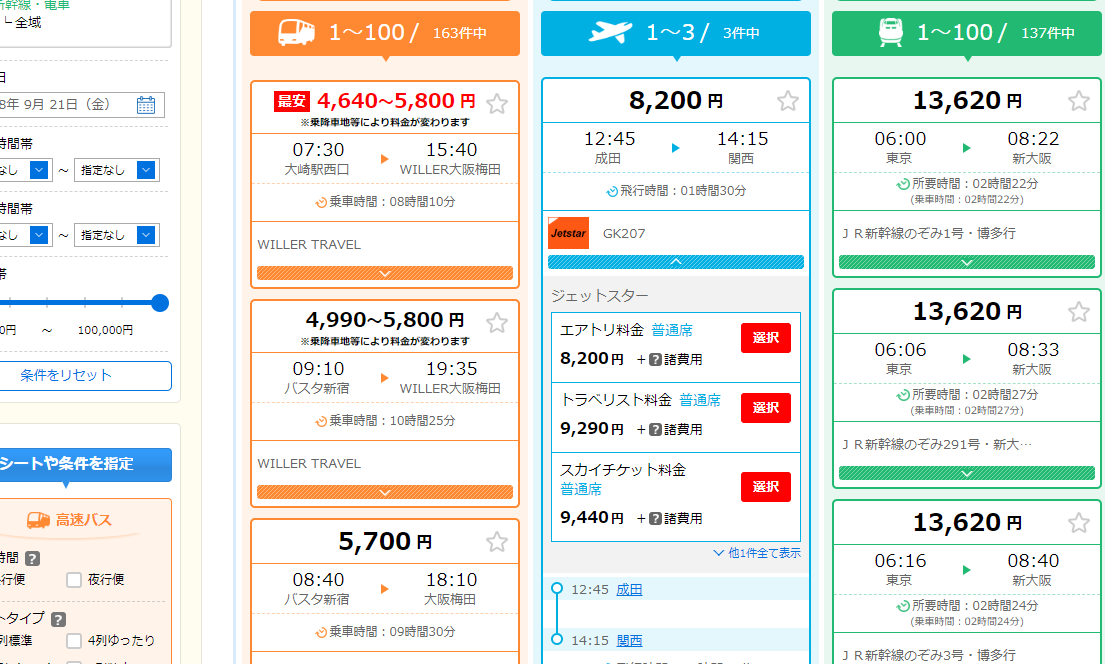
Task: Click the 高速バス bus icon in filter panel
Action: point(38,520)
